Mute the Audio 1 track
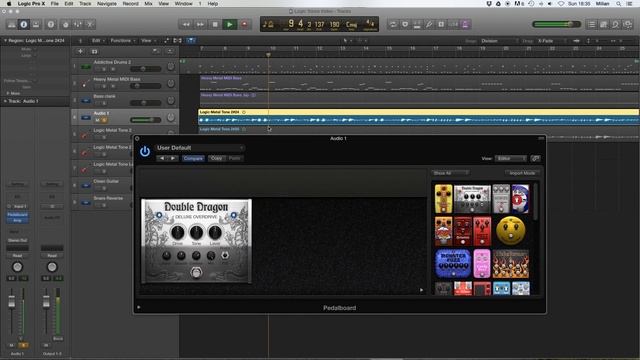 [98, 120]
